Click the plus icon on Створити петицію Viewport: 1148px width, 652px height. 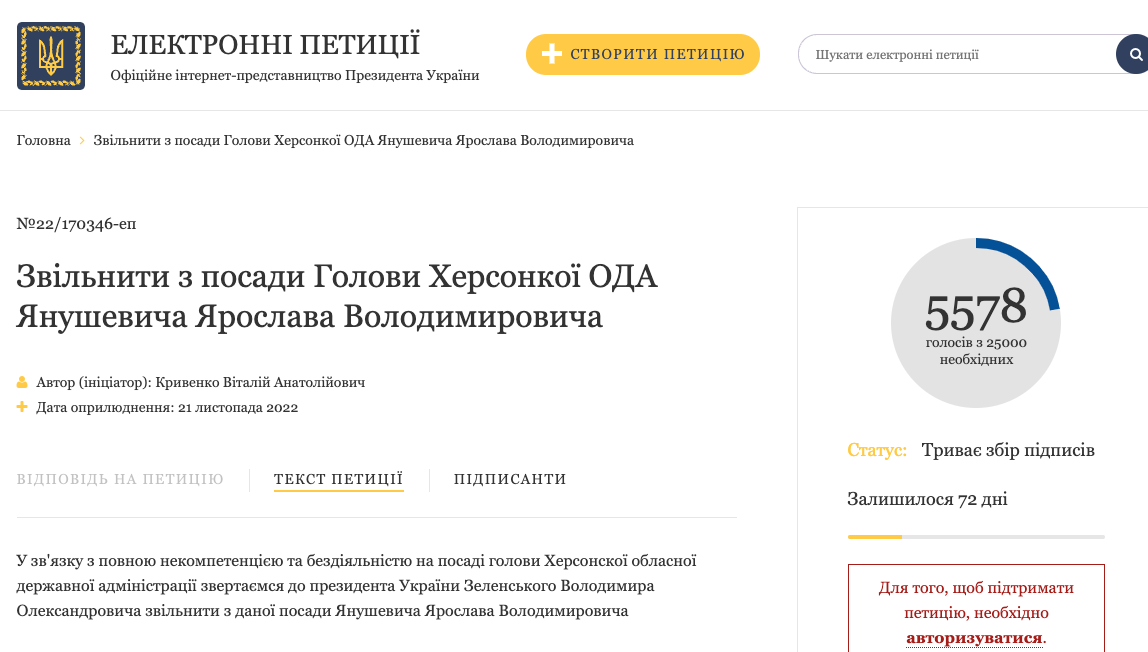click(x=551, y=54)
